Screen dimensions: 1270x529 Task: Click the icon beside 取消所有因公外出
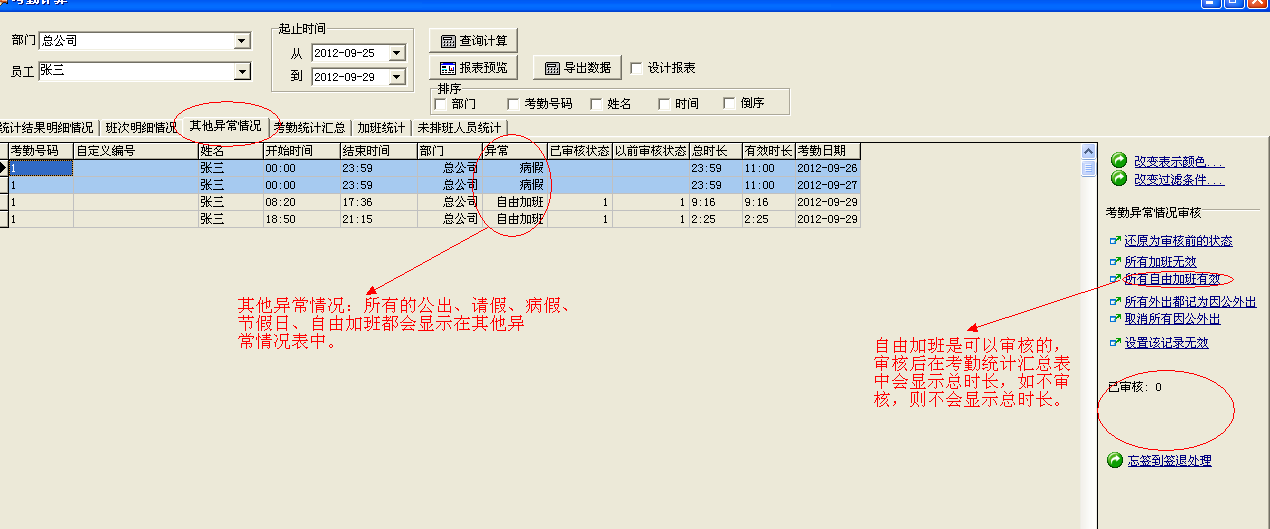coord(1116,319)
